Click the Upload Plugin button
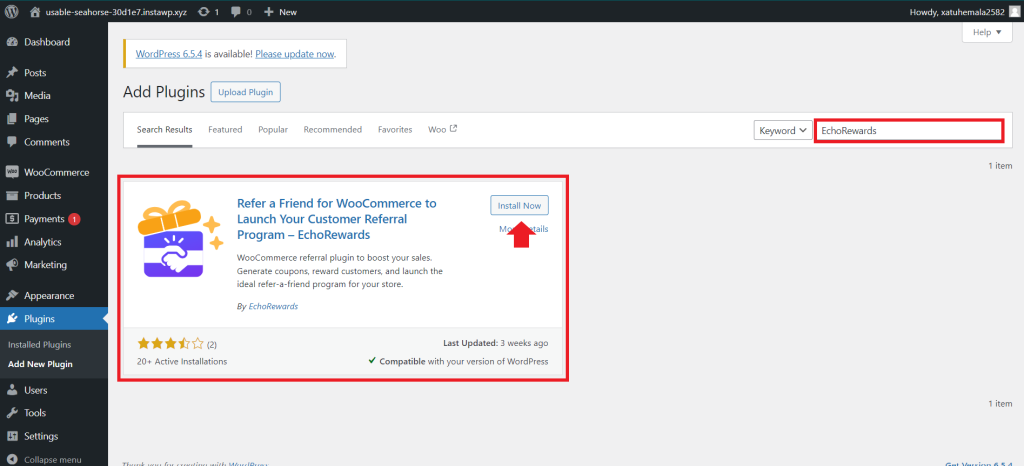This screenshot has width=1024, height=466. tap(246, 92)
